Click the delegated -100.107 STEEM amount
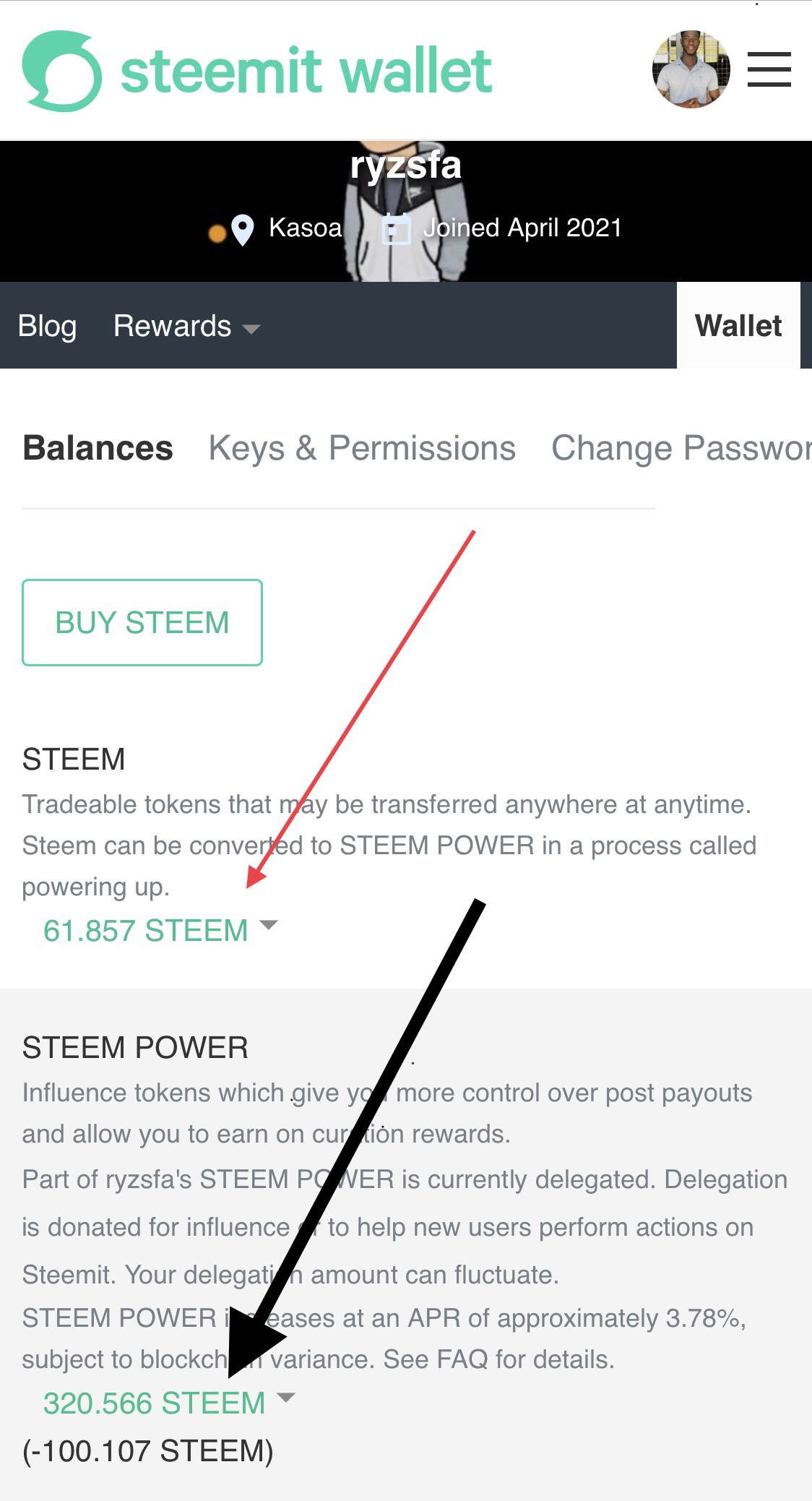The image size is (812, 1501). 148,1450
